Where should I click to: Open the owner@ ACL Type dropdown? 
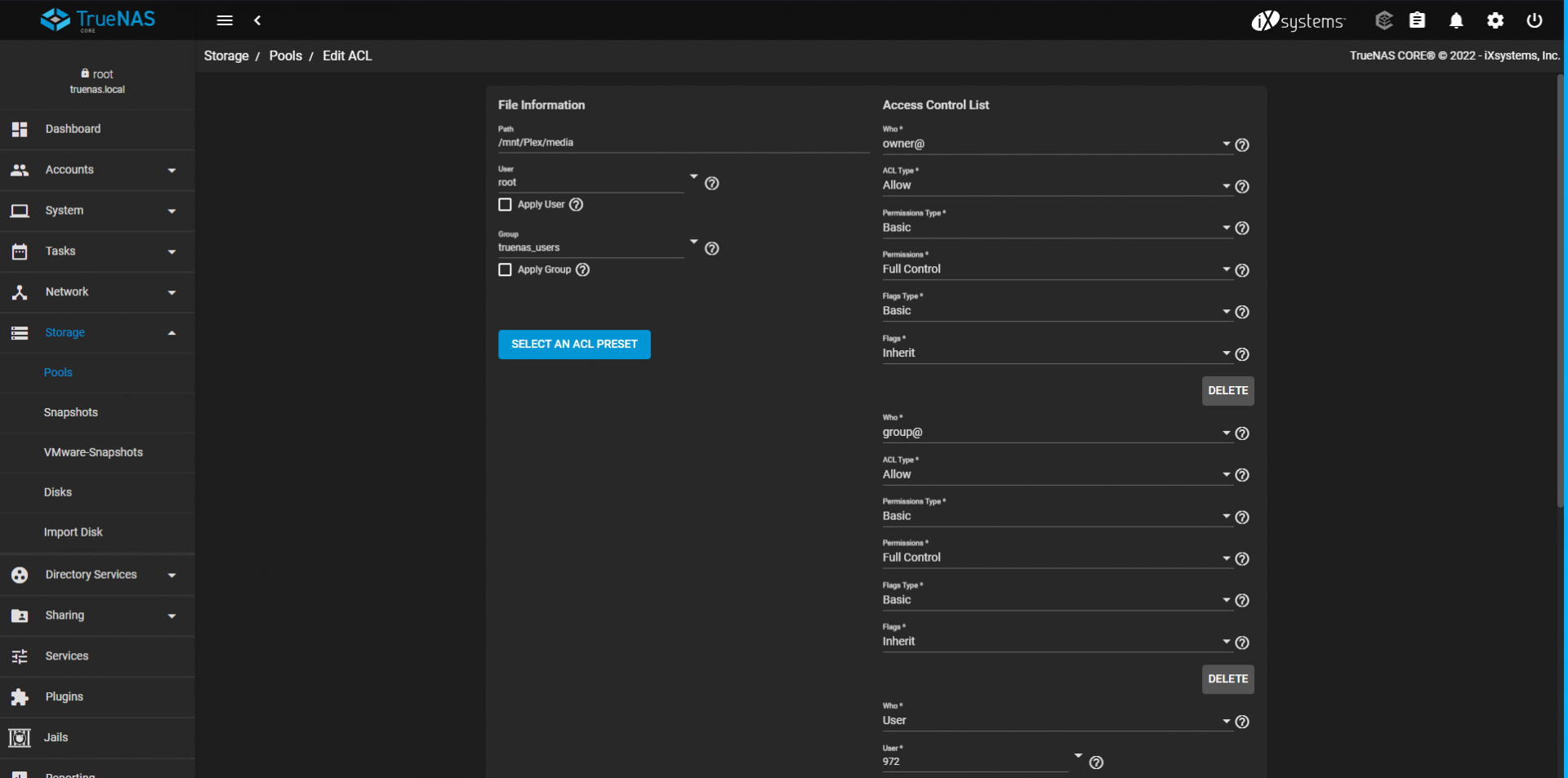pyautogui.click(x=1057, y=185)
